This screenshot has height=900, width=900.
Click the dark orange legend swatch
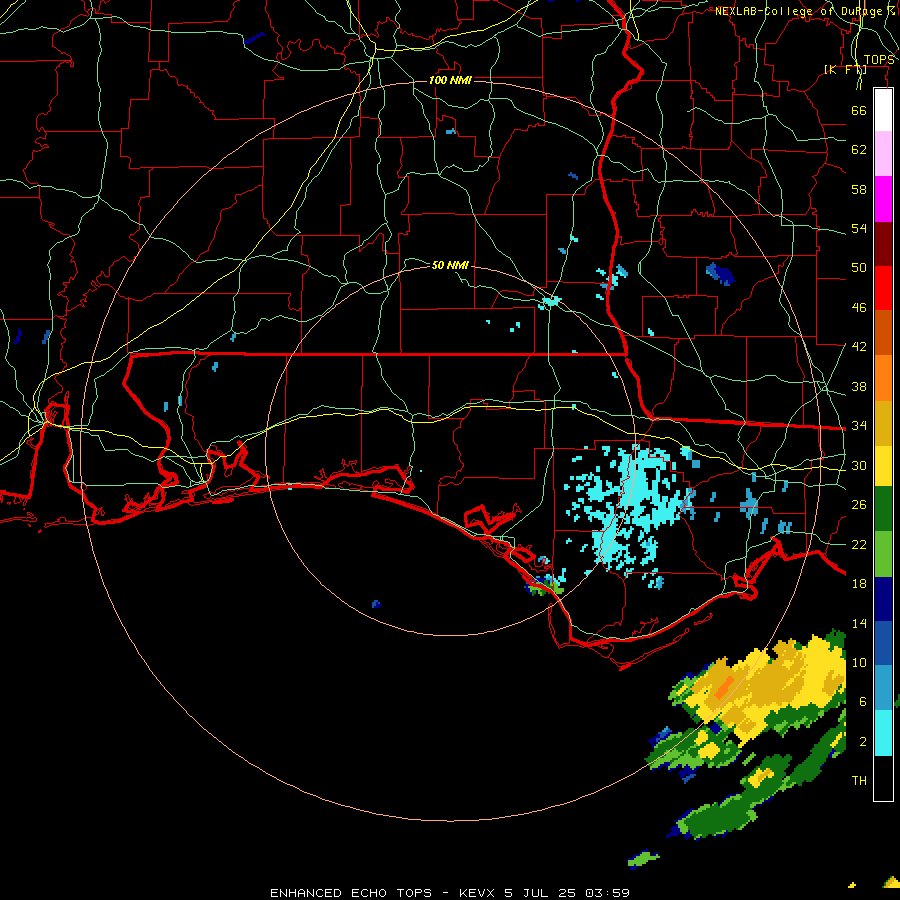click(x=883, y=333)
